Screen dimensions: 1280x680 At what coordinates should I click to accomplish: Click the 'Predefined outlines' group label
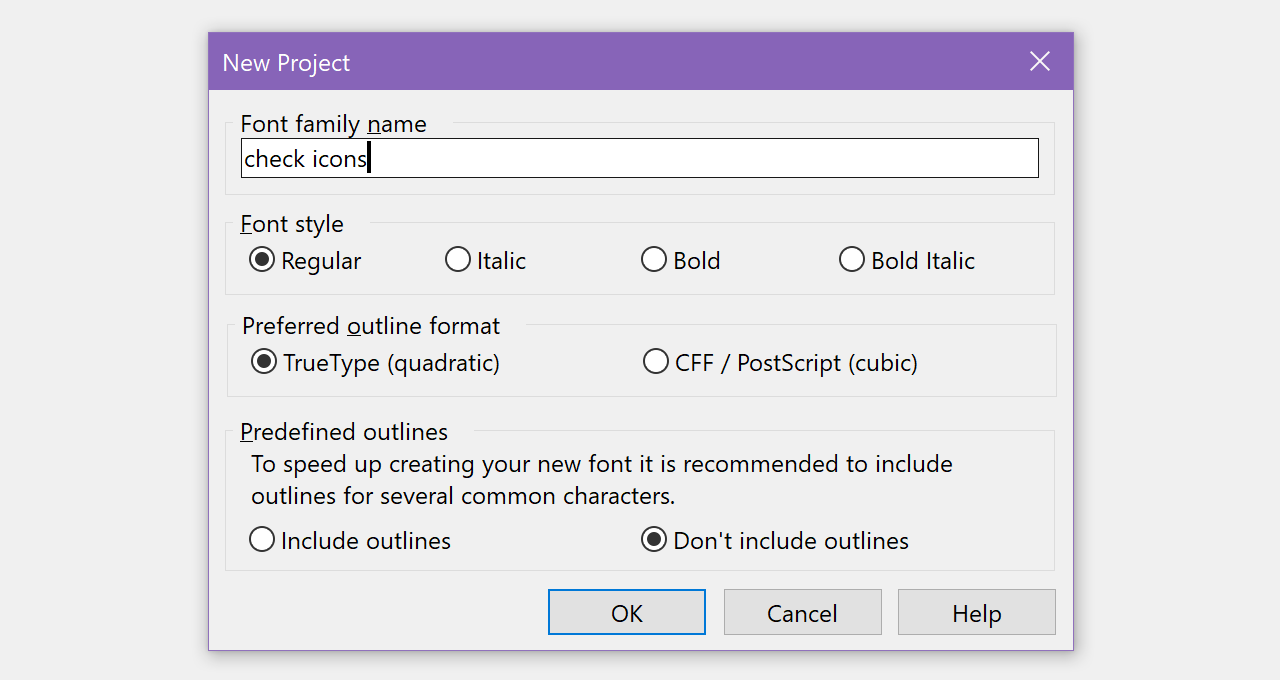(344, 432)
